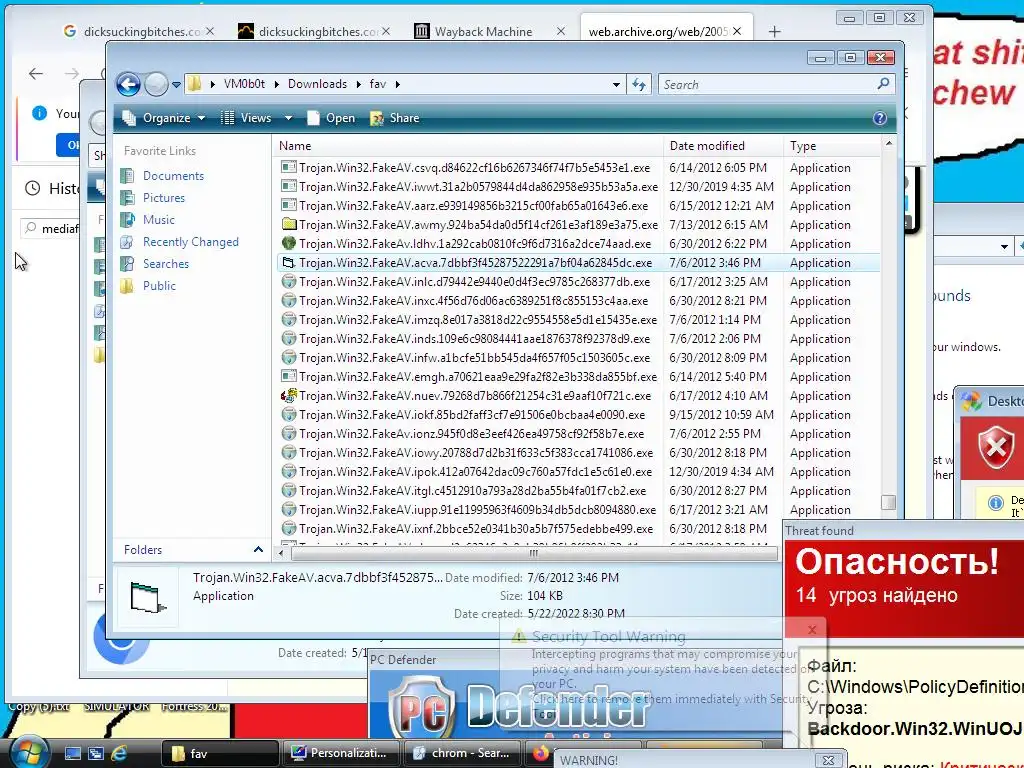Click file name Trojan.Win32.FakeAv.ionz.945f0d8e3eef426ea49758cf92f58b7e.exe
1024x768 pixels.
click(472, 434)
